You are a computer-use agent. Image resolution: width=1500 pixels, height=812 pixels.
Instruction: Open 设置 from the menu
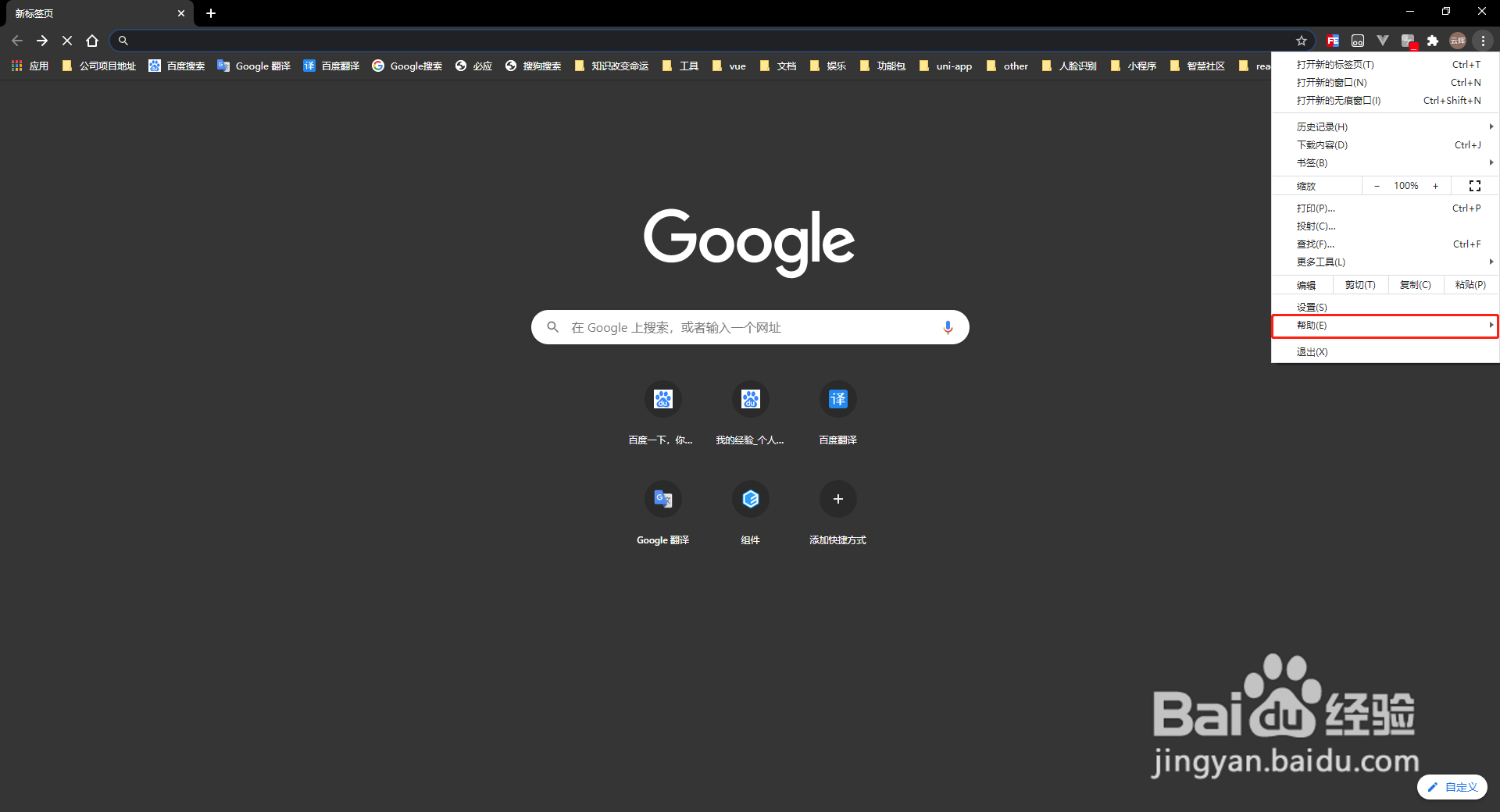click(x=1385, y=308)
